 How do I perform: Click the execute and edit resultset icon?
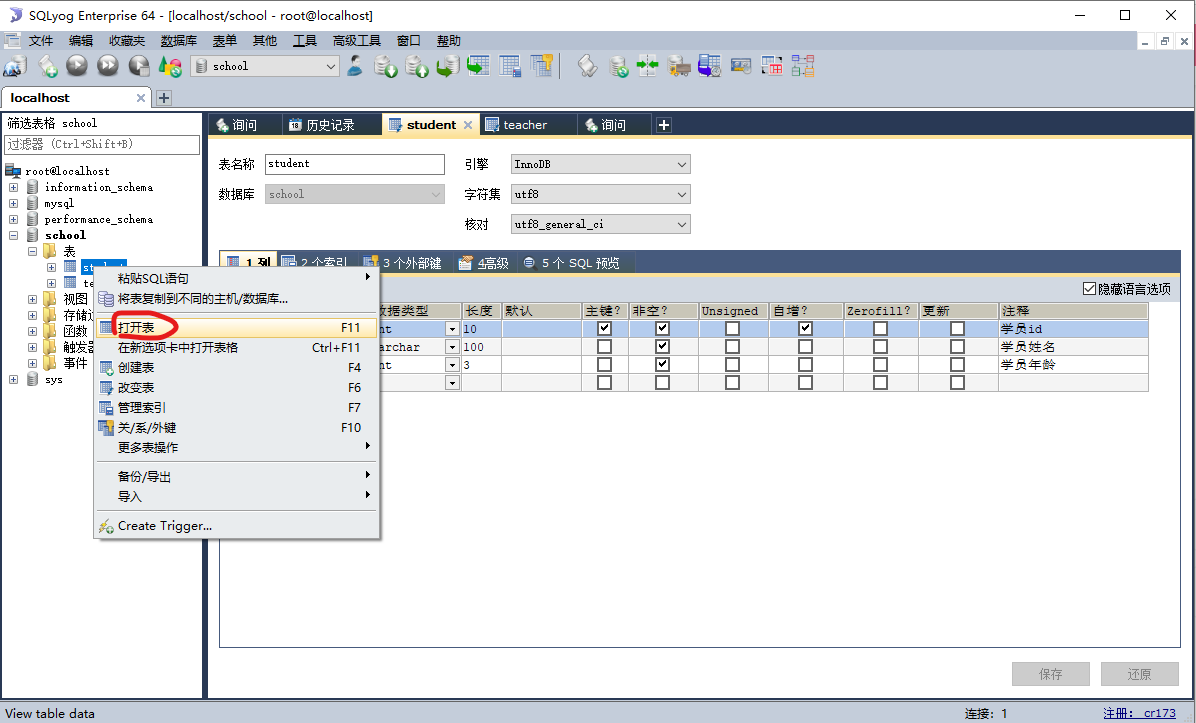pos(139,66)
